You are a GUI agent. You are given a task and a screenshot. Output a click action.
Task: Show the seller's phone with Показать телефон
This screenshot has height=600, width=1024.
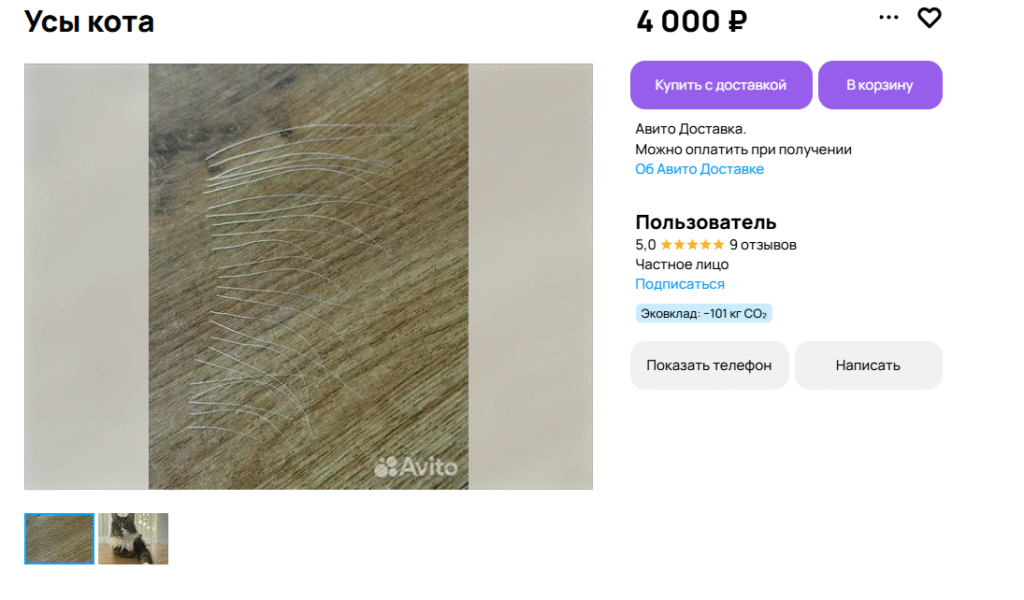coord(709,366)
